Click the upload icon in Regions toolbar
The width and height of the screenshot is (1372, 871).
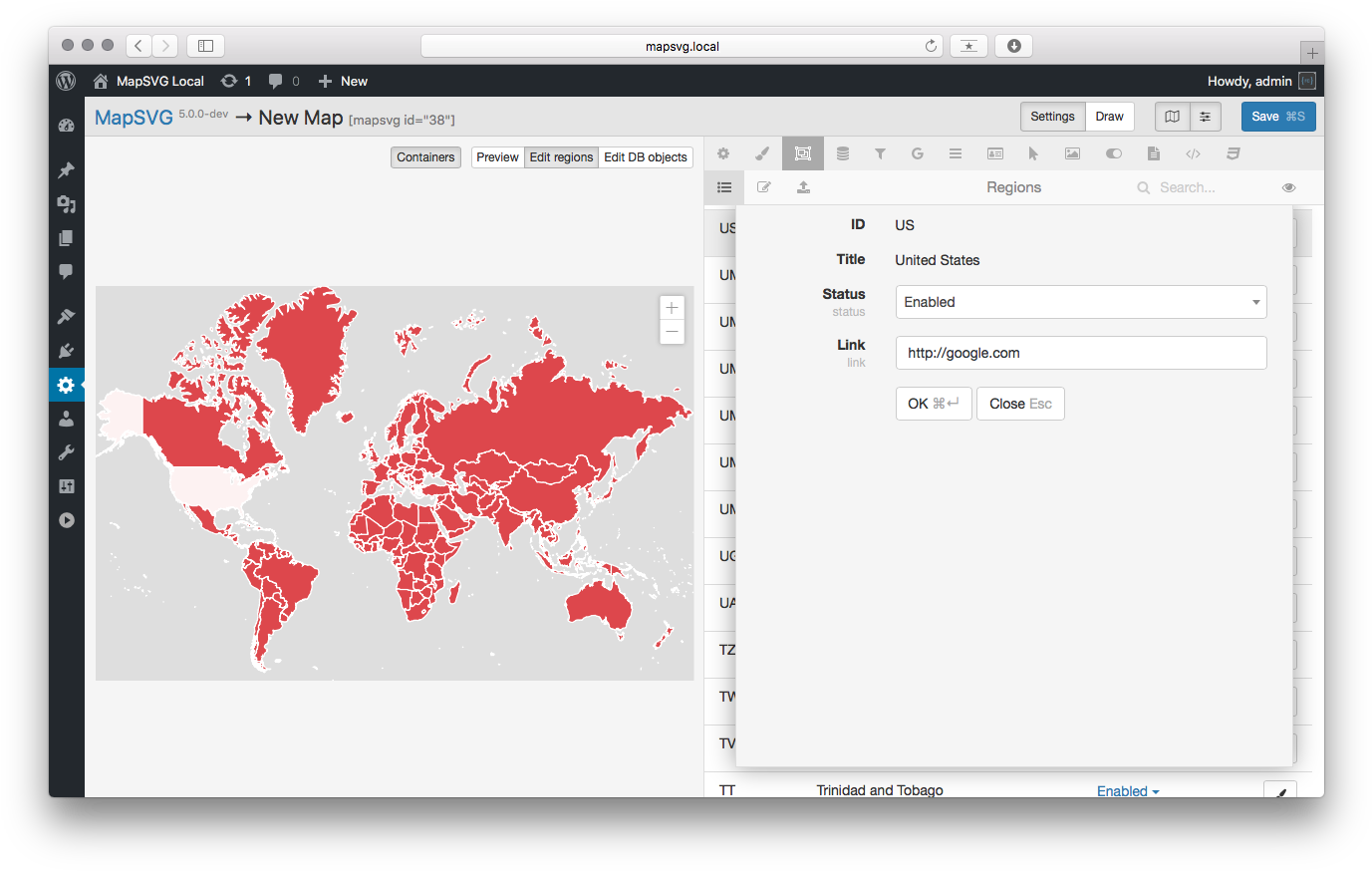click(x=803, y=187)
